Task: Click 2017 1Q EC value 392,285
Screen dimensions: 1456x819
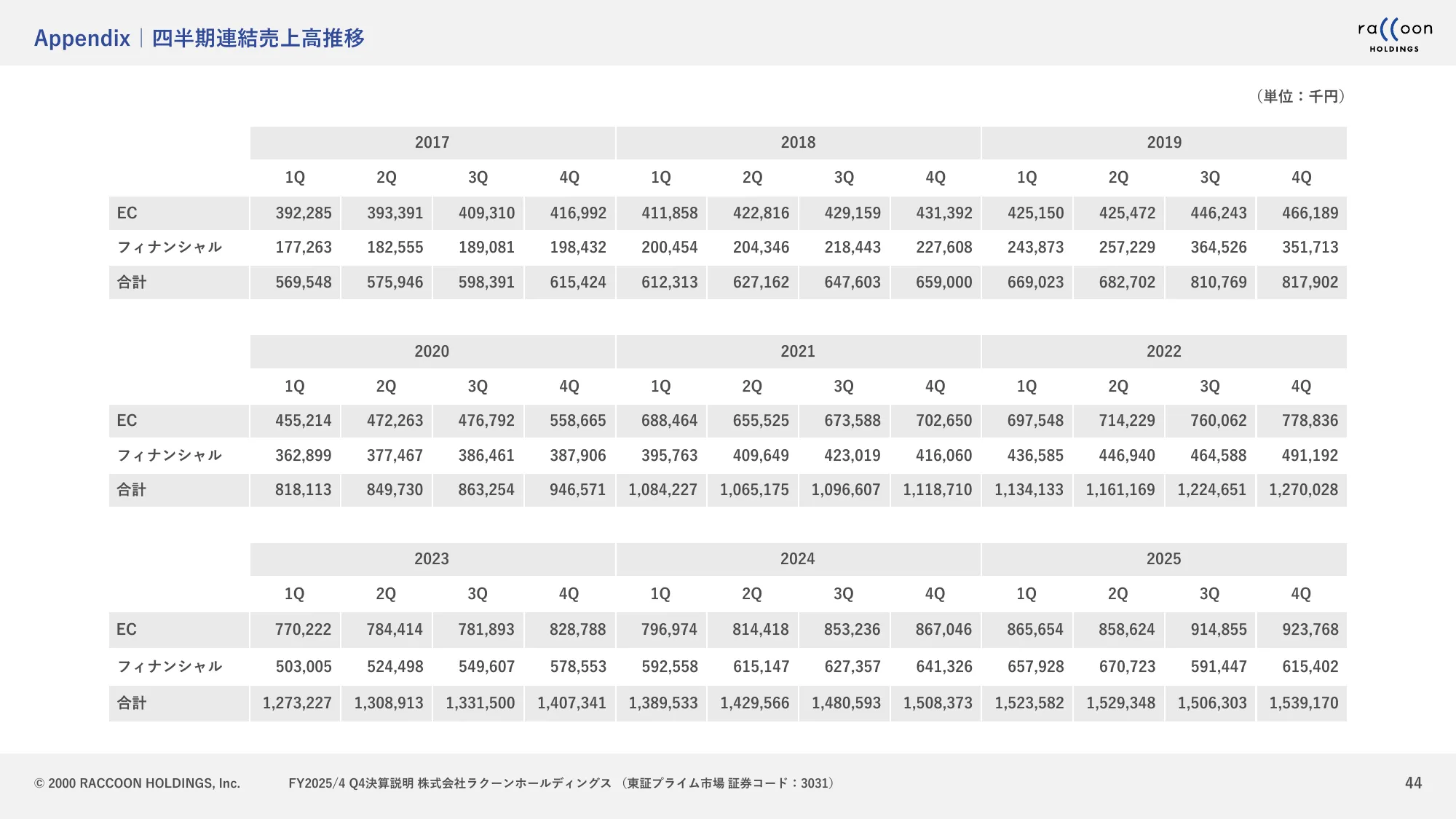Action: tap(303, 213)
